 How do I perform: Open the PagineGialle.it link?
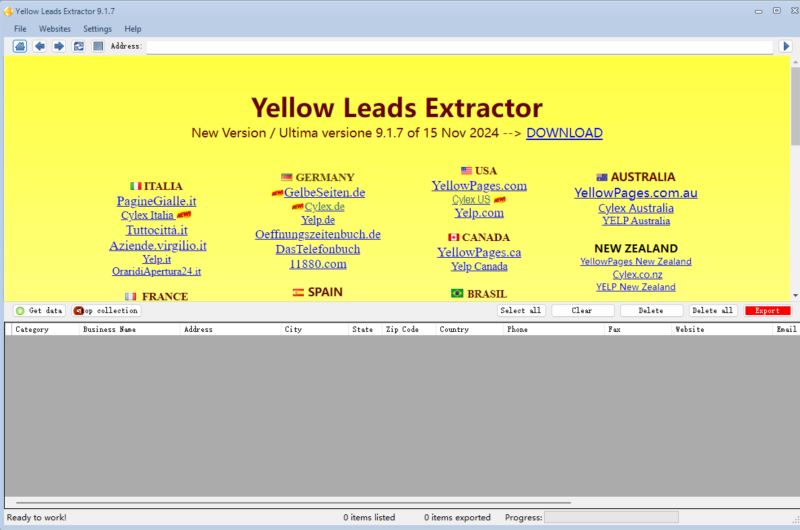click(157, 201)
